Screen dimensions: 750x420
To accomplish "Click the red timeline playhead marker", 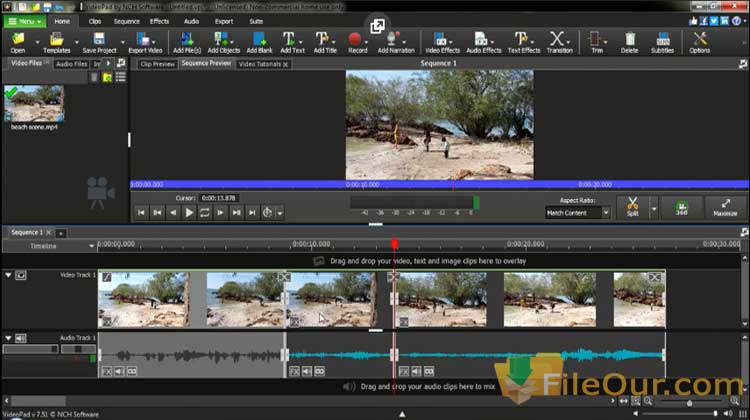I will pyautogui.click(x=395, y=244).
